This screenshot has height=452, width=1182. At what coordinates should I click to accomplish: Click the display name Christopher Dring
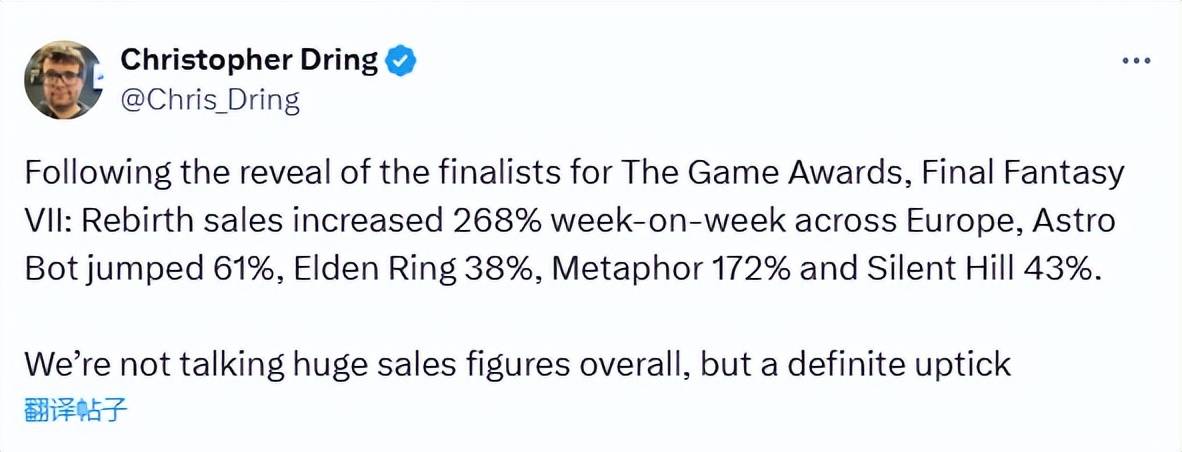pos(249,61)
